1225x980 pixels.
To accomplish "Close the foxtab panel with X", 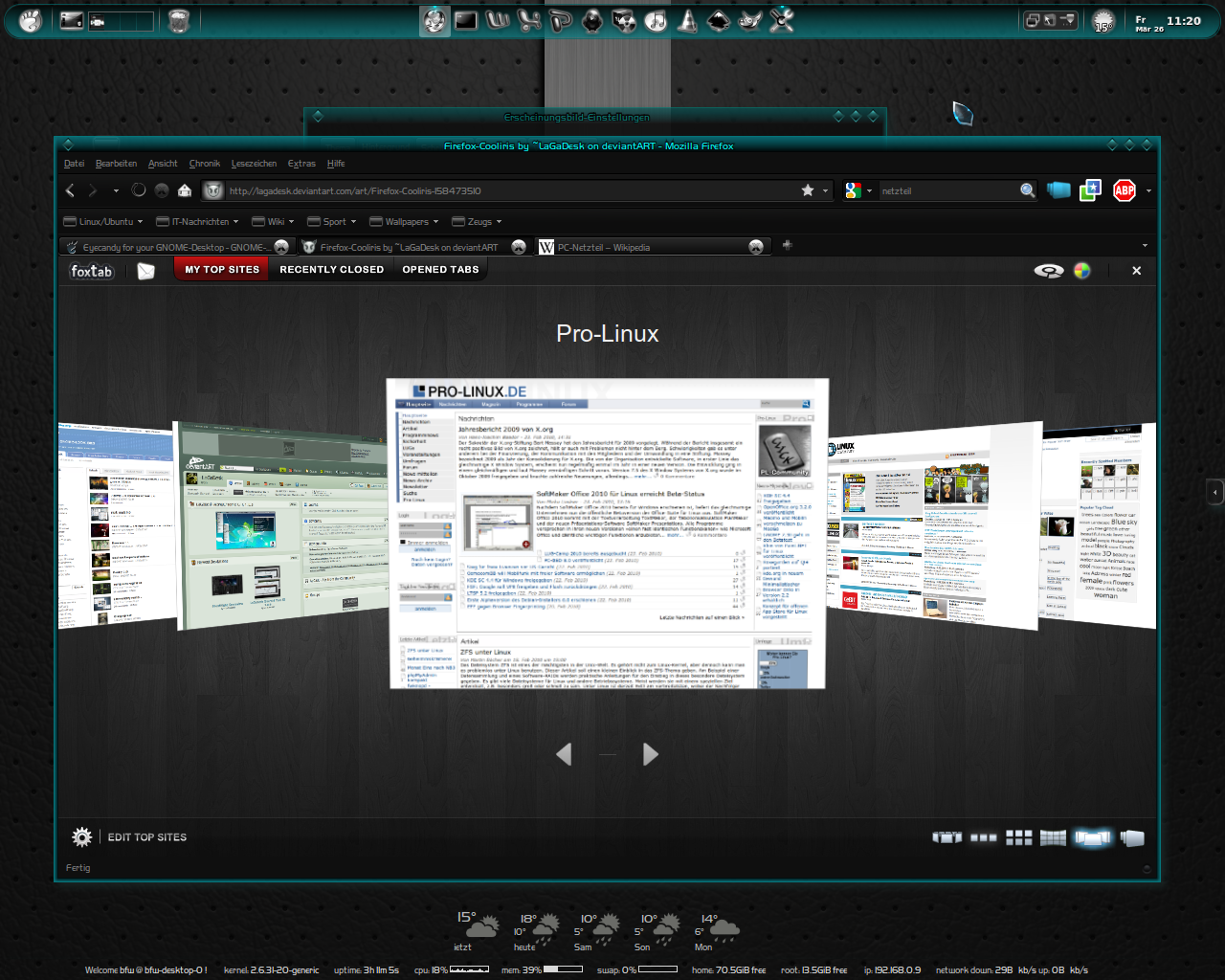I will pos(1136,271).
